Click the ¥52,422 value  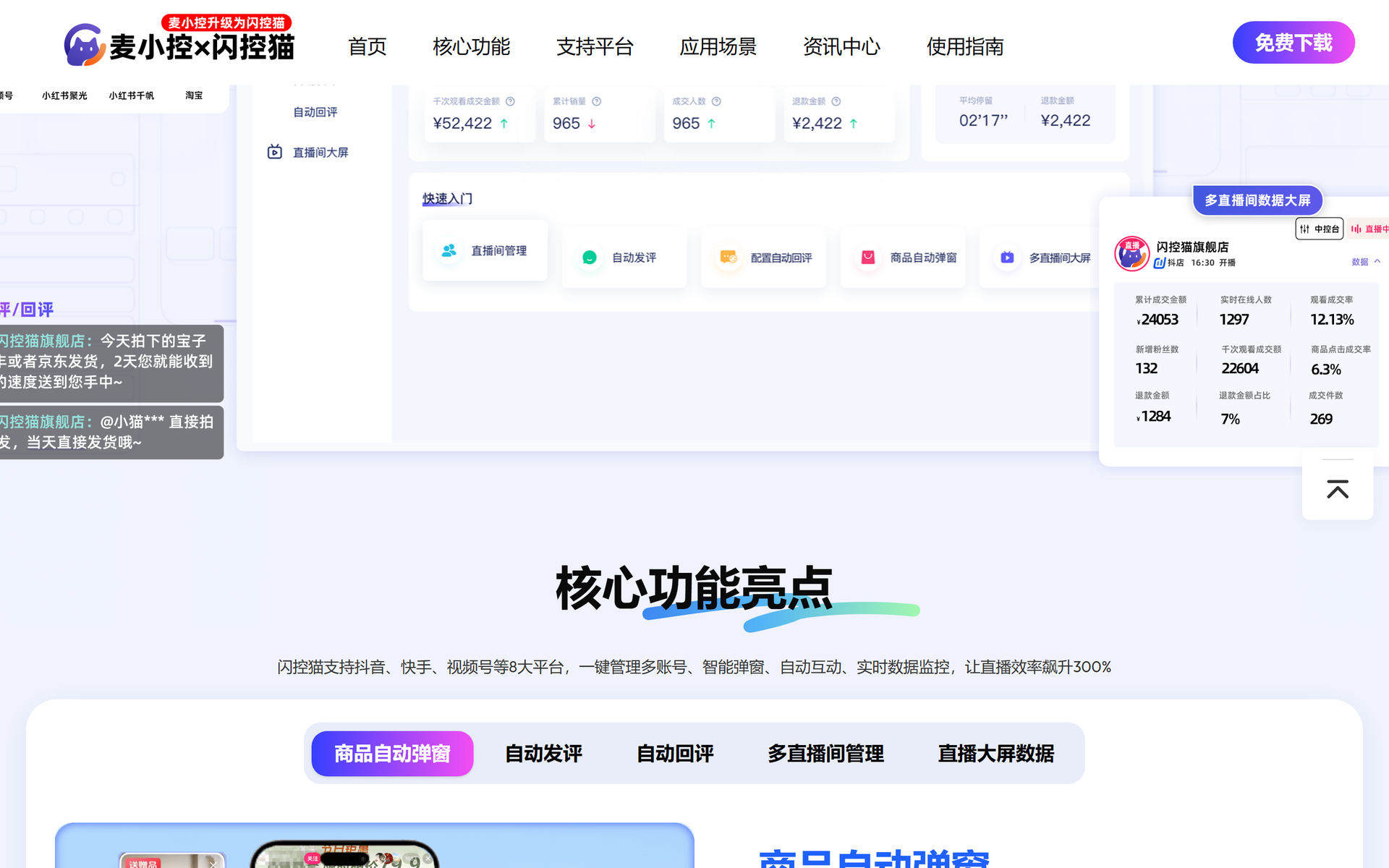tap(462, 124)
